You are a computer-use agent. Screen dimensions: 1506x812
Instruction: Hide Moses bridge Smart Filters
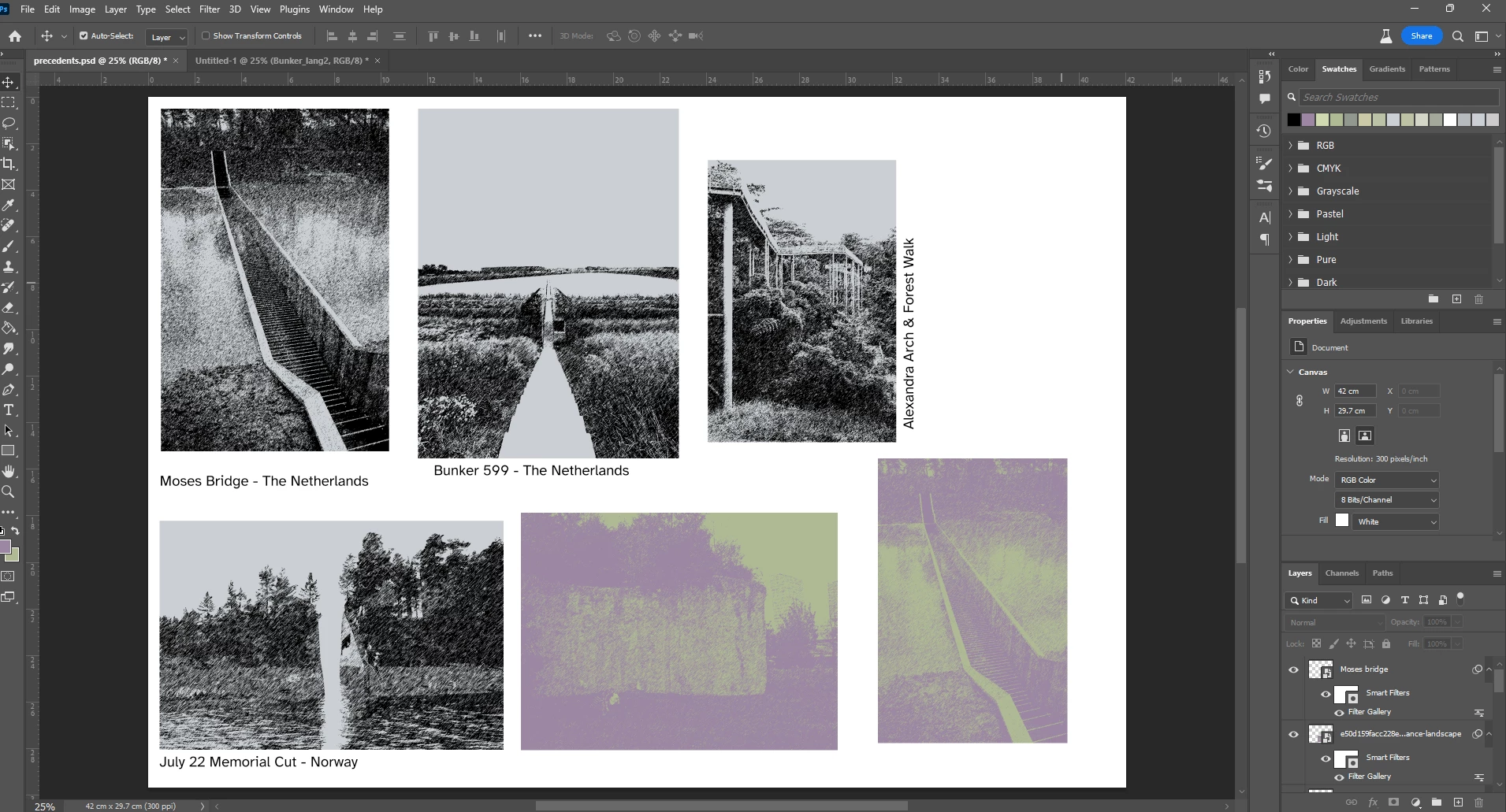(x=1326, y=694)
